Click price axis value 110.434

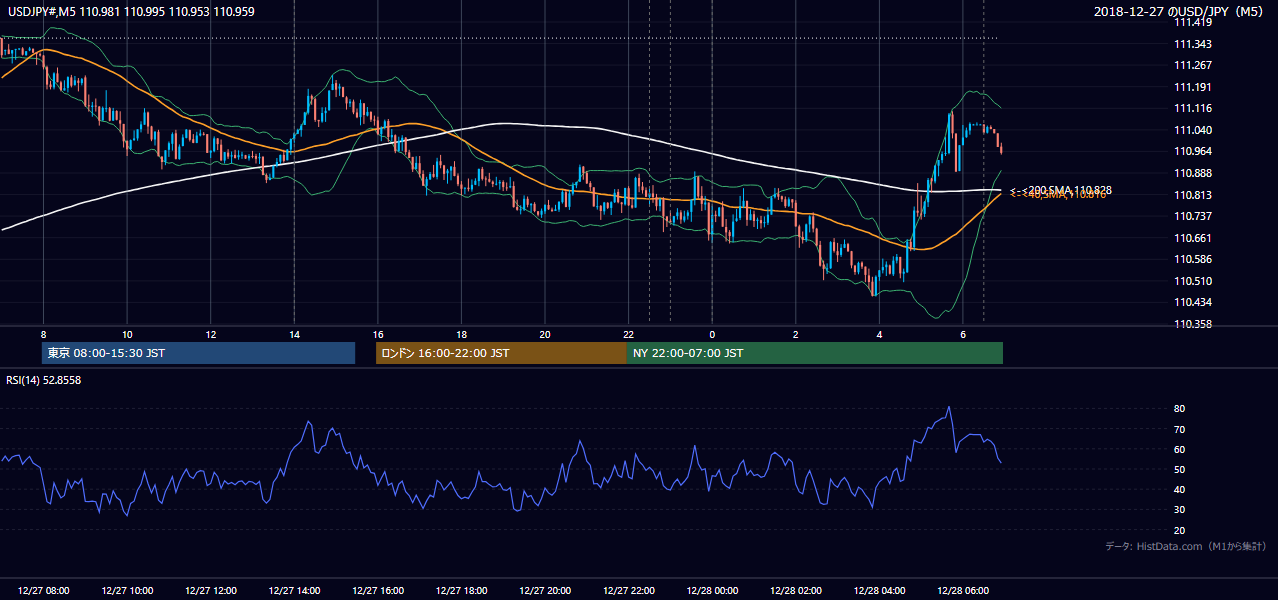[1193, 302]
